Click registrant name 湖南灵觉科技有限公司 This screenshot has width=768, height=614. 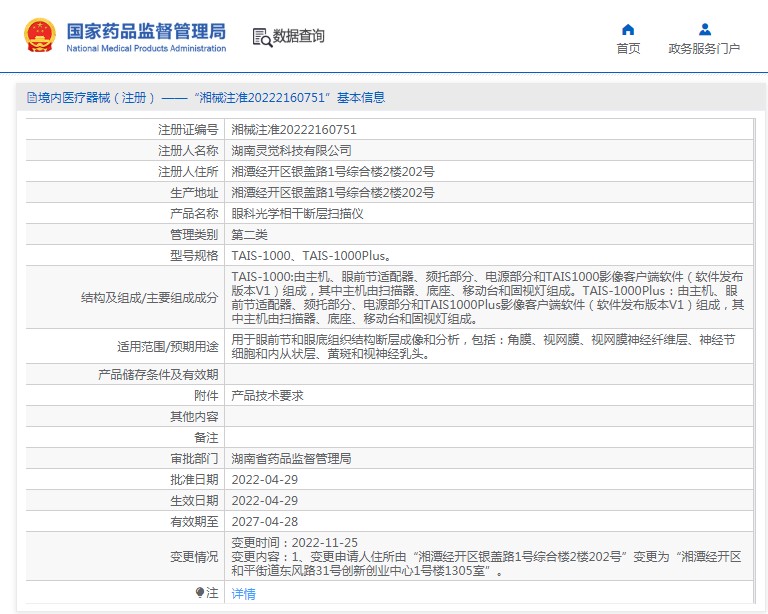pyautogui.click(x=291, y=151)
